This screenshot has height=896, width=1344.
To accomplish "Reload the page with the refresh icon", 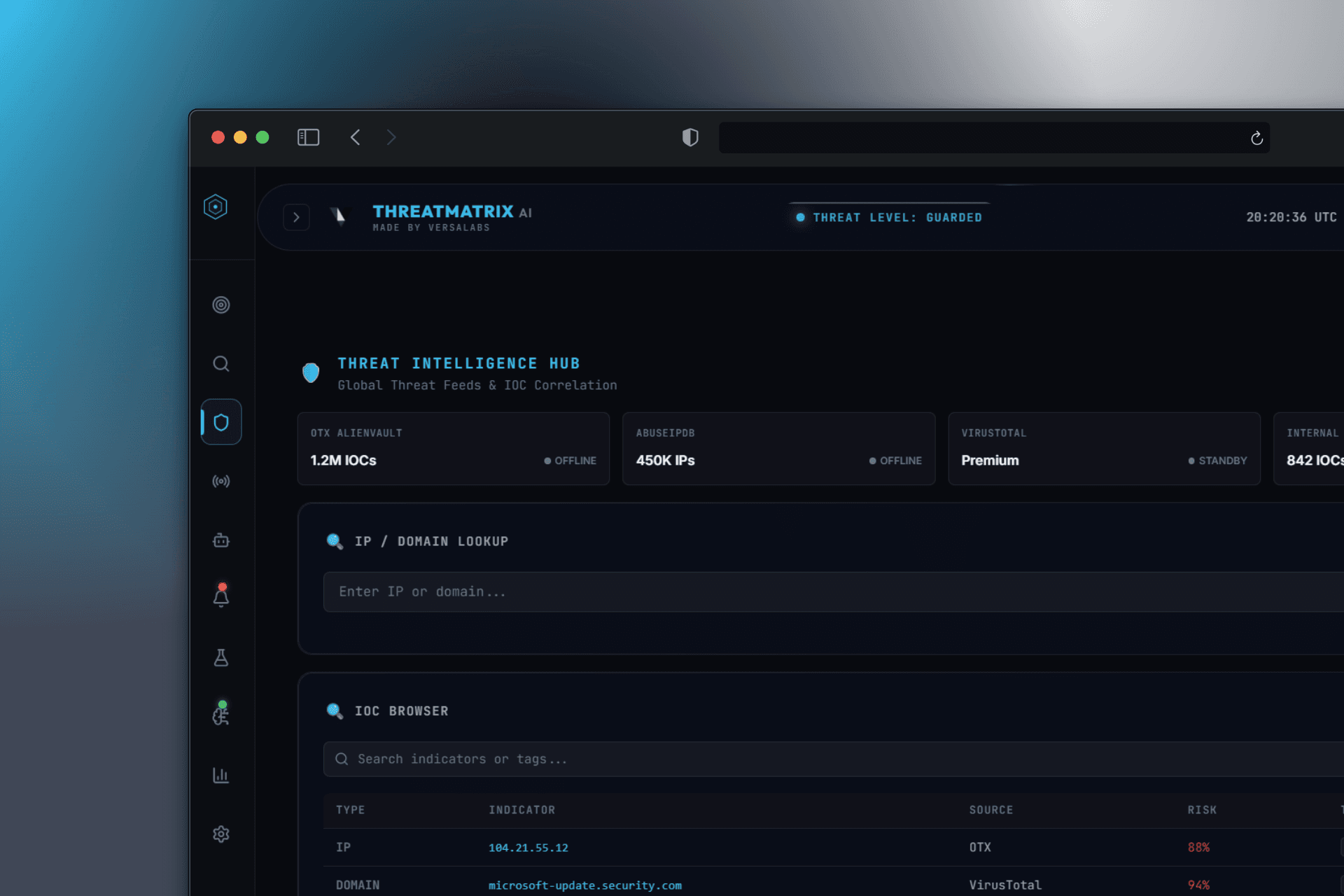I will 1256,138.
